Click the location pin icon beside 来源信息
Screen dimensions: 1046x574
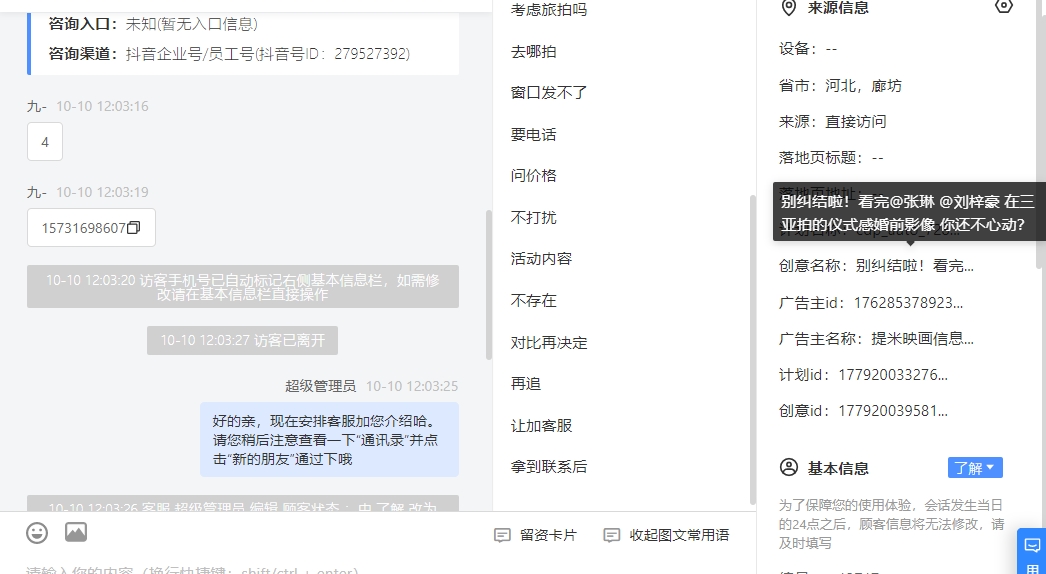pos(789,7)
